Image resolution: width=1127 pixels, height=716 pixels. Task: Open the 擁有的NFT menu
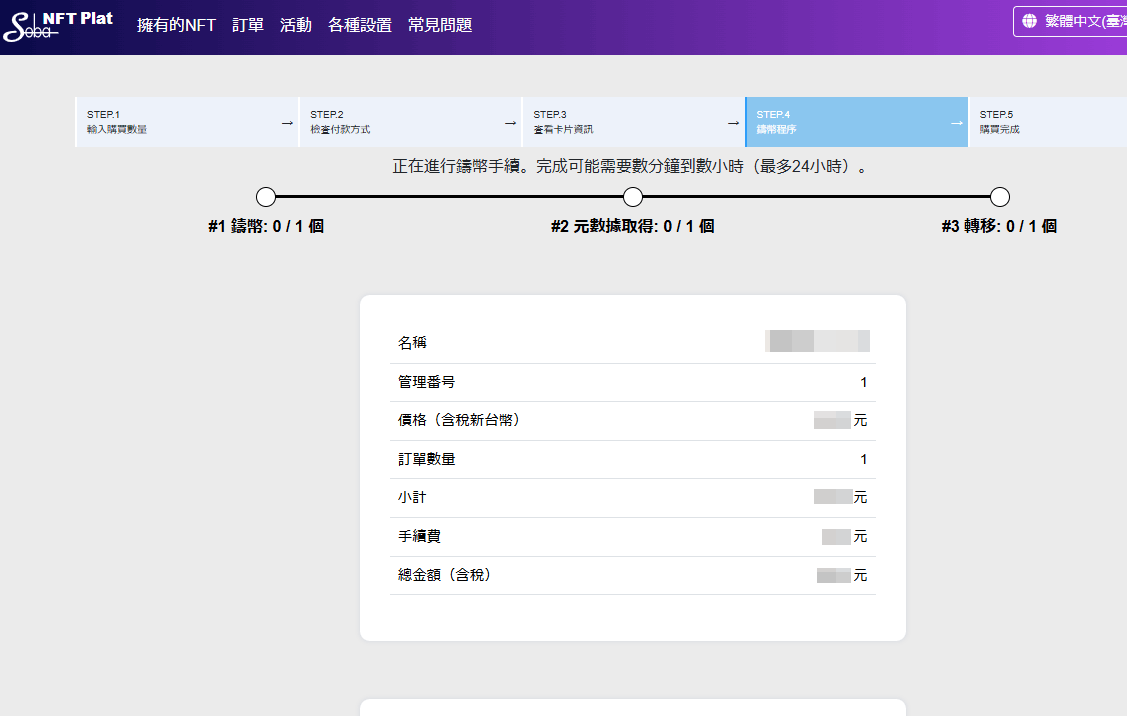click(x=176, y=25)
